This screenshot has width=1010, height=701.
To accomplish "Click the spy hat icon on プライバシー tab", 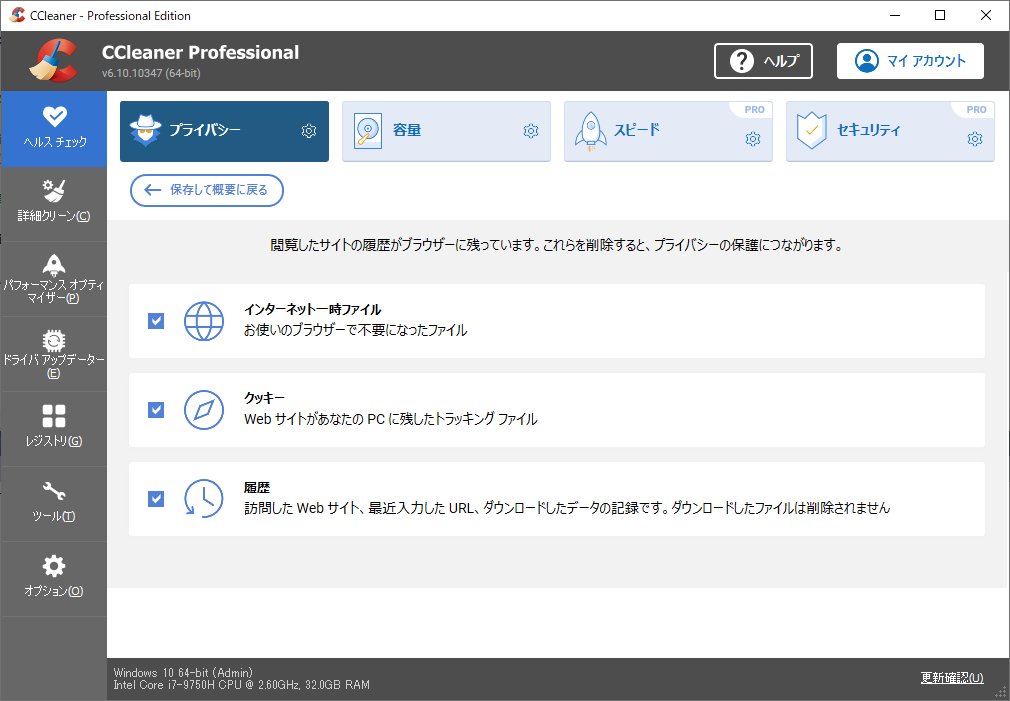I will coord(146,130).
